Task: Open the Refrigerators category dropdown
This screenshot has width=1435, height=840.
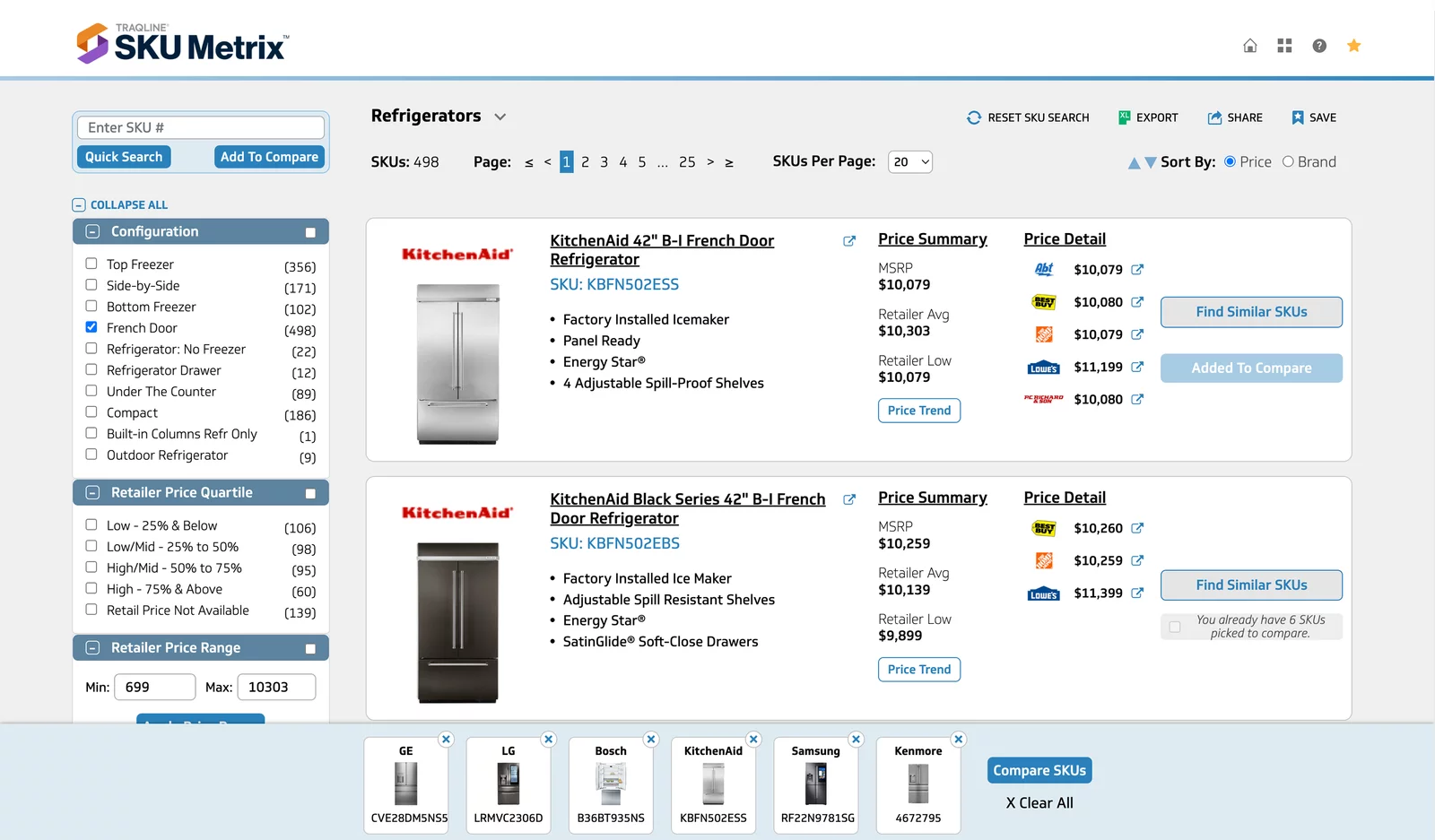Action: (500, 117)
